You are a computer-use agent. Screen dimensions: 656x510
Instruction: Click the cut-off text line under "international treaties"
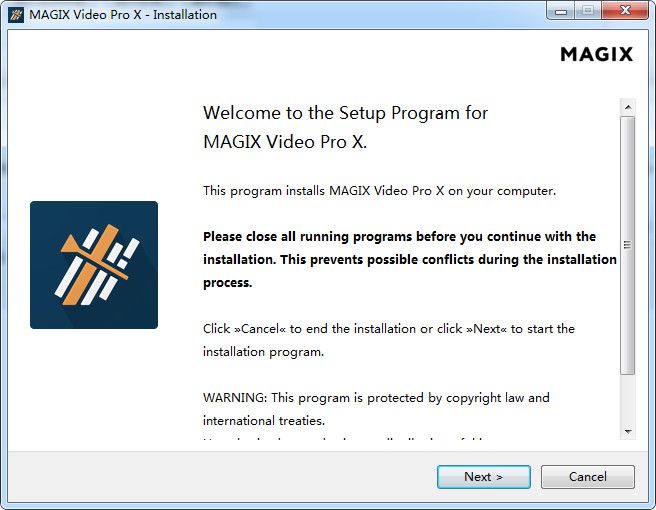coord(343,439)
